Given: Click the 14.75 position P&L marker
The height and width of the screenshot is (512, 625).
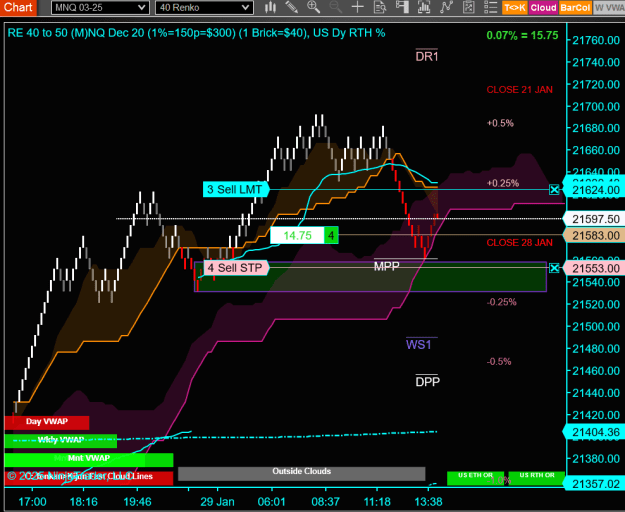Looking at the screenshot, I should pyautogui.click(x=297, y=235).
